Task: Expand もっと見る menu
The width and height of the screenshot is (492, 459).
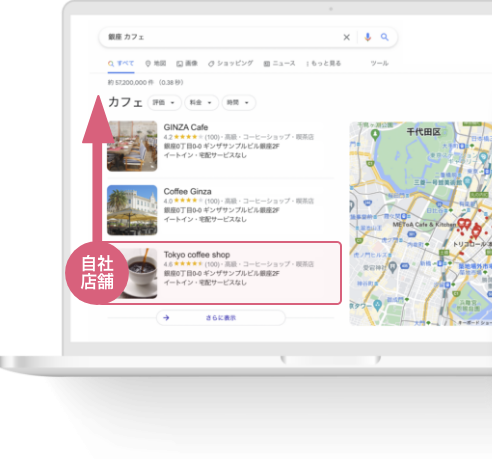Action: coord(323,63)
